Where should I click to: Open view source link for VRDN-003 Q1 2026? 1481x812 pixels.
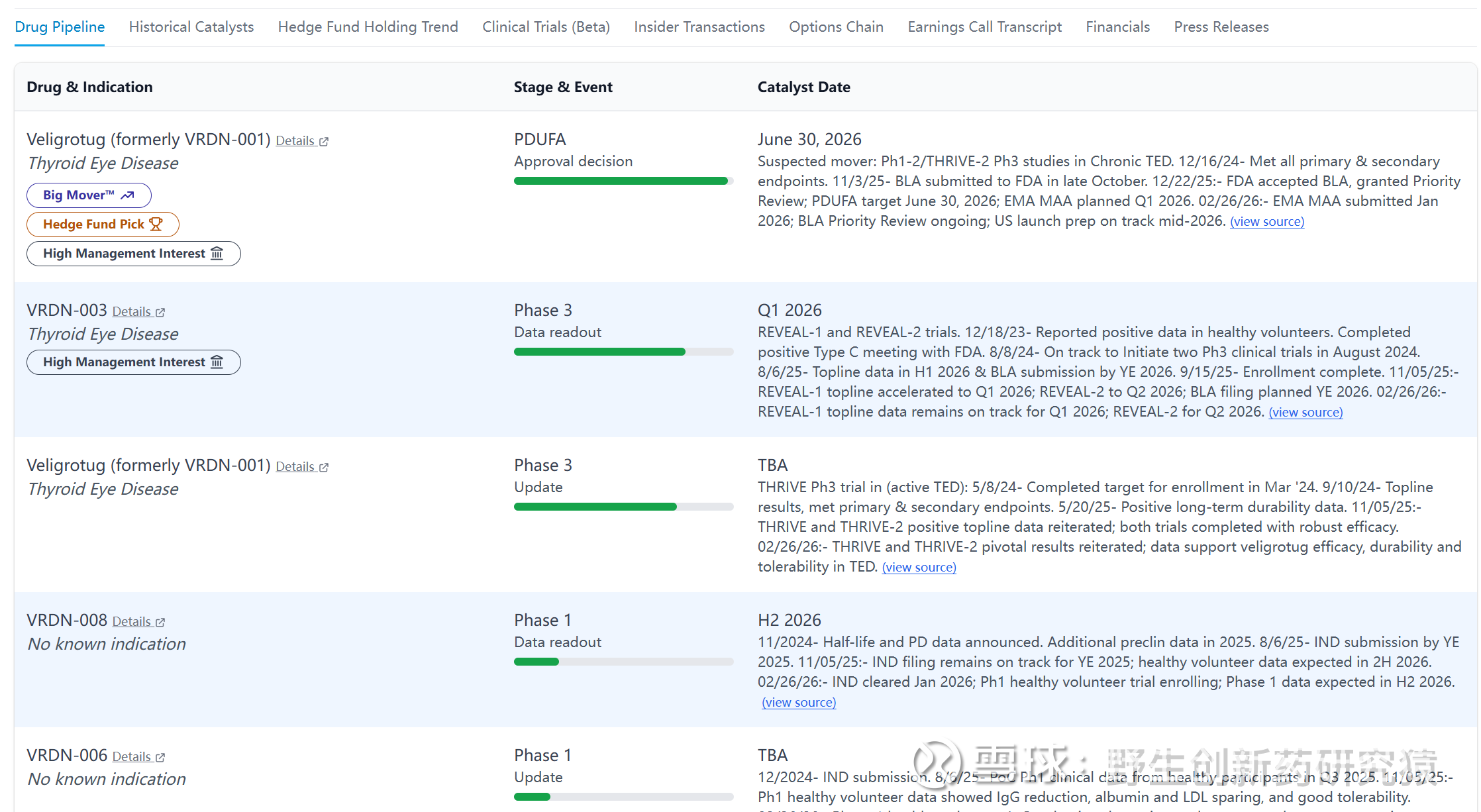[x=1305, y=413]
